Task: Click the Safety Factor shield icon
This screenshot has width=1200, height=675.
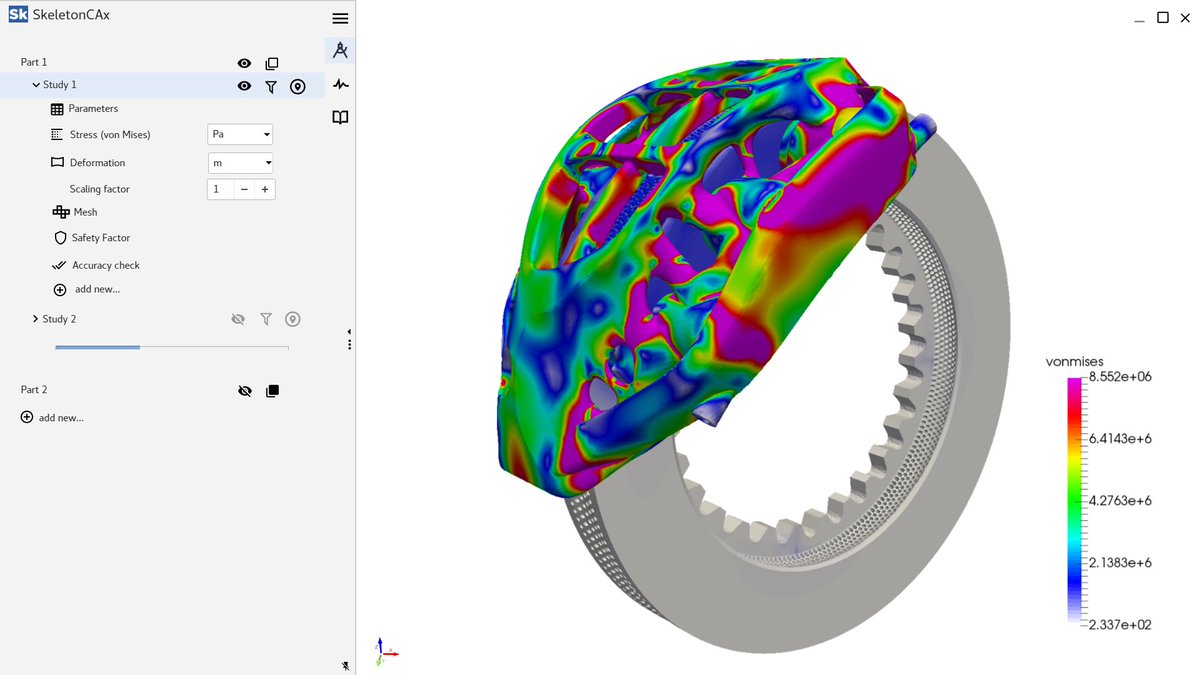Action: point(60,238)
